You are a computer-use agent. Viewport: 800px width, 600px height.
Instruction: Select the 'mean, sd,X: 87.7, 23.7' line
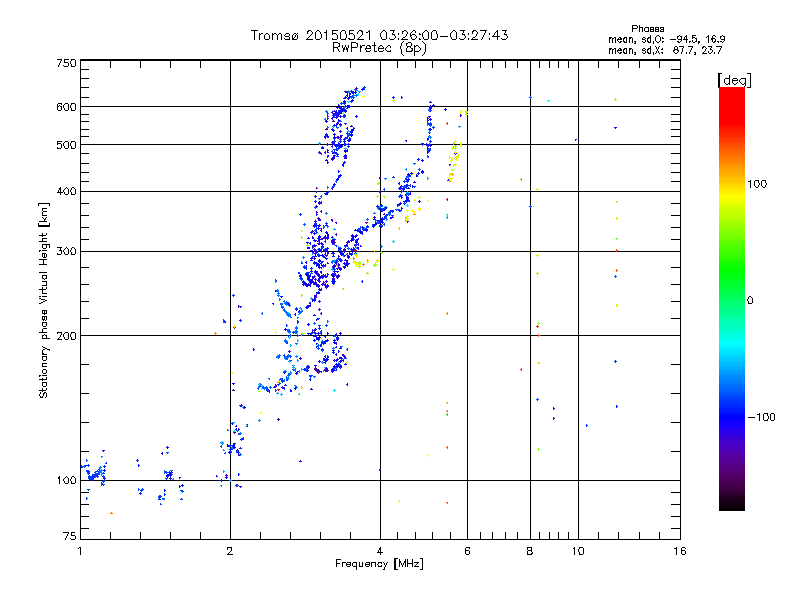[x=665, y=50]
